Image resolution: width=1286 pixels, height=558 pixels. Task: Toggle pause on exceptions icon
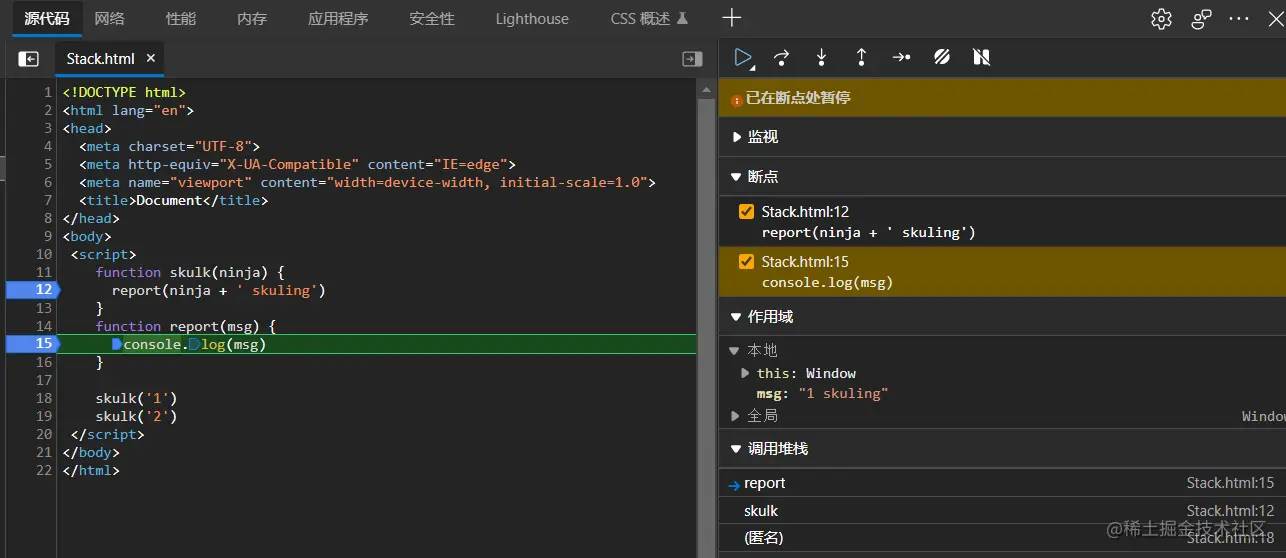click(x=981, y=58)
